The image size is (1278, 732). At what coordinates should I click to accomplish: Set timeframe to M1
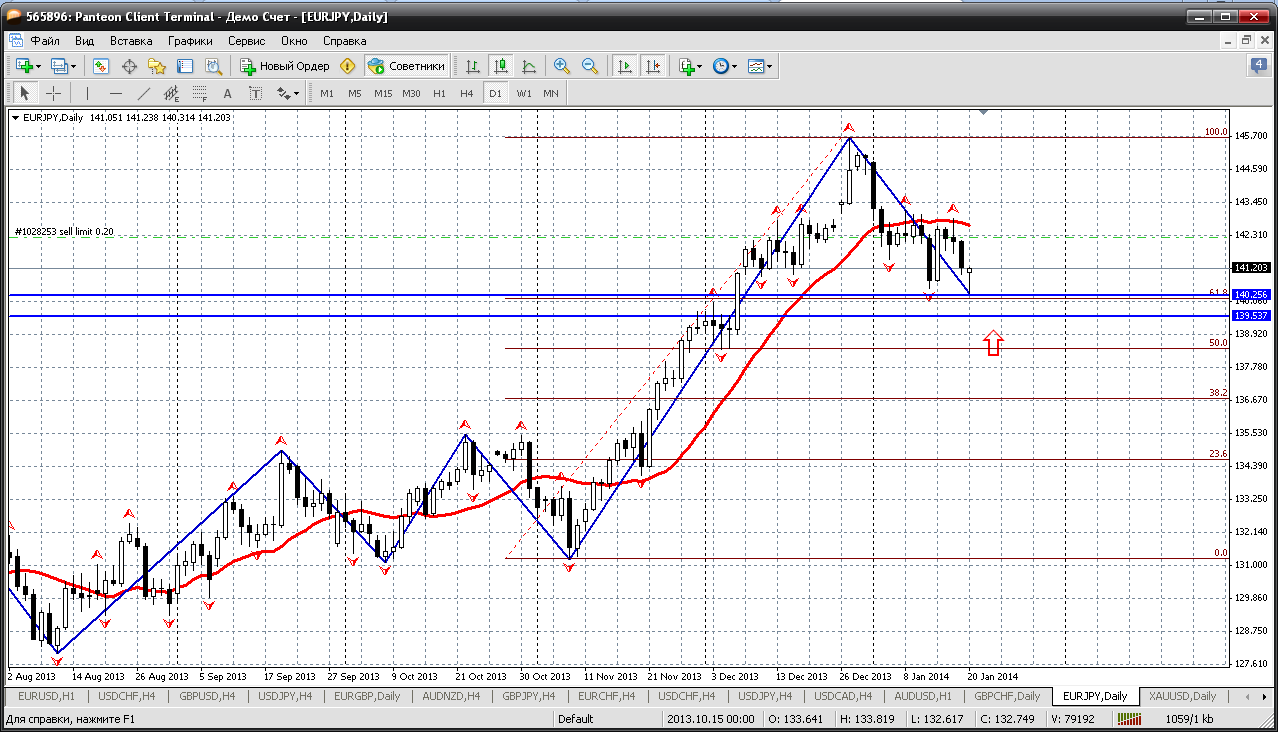coord(327,93)
